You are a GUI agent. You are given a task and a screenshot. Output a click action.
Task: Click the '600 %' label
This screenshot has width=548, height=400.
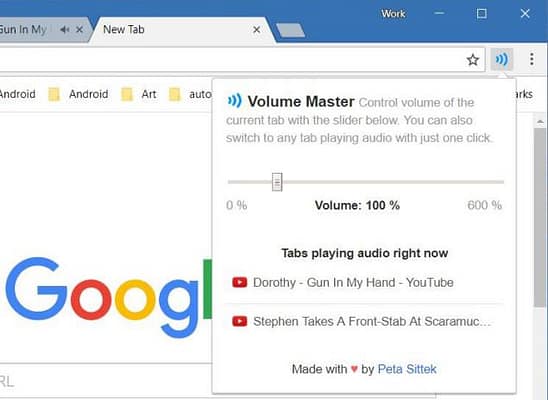click(485, 205)
